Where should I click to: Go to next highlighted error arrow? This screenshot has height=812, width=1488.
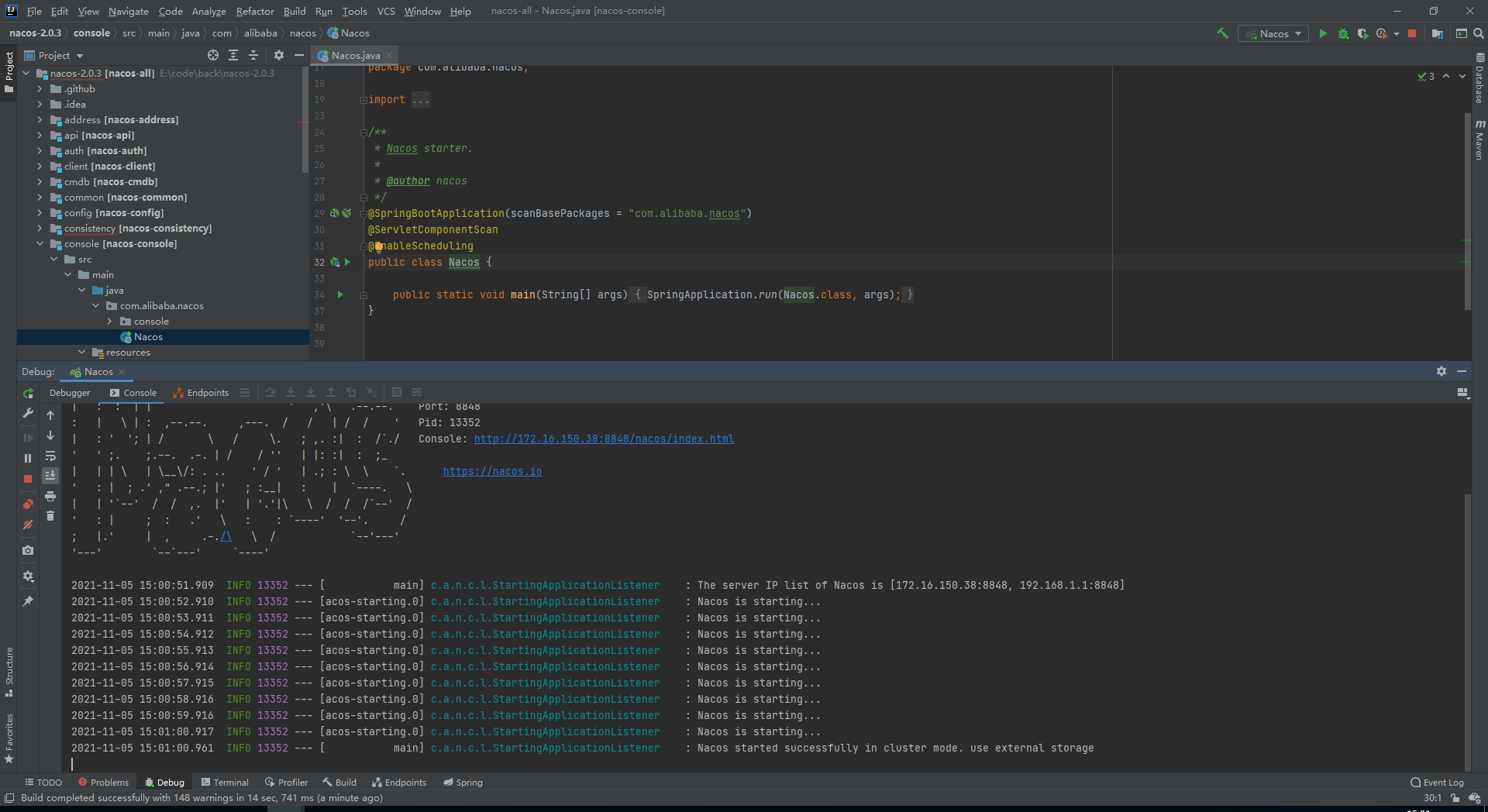[x=1462, y=76]
